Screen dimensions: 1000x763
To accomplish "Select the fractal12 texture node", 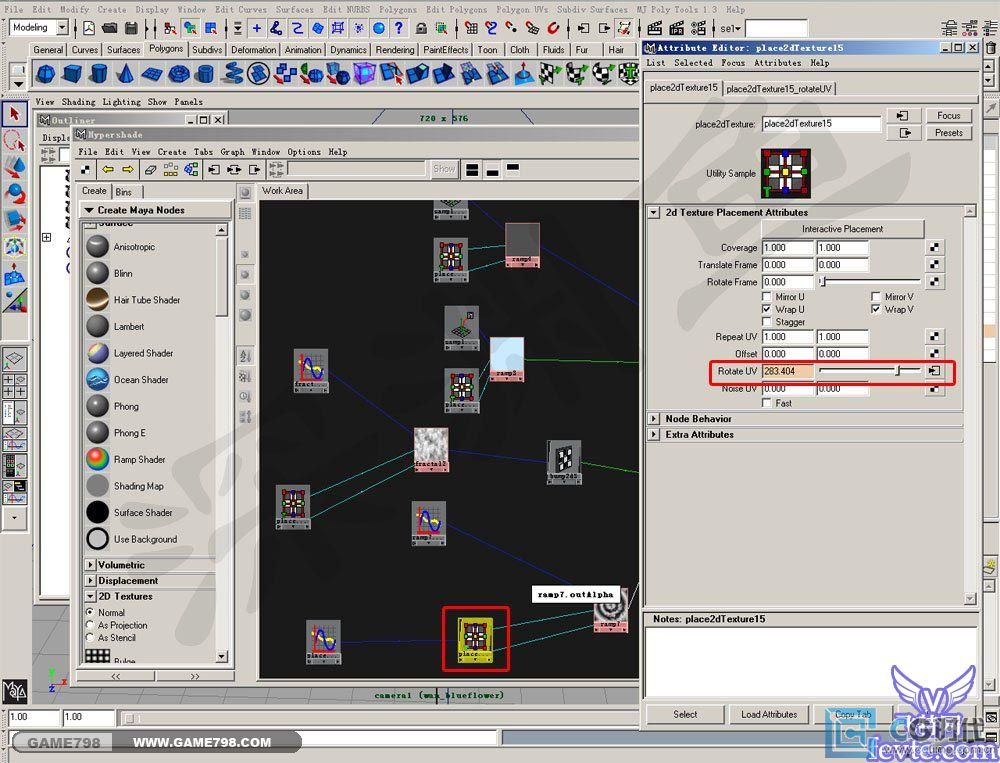I will click(431, 450).
